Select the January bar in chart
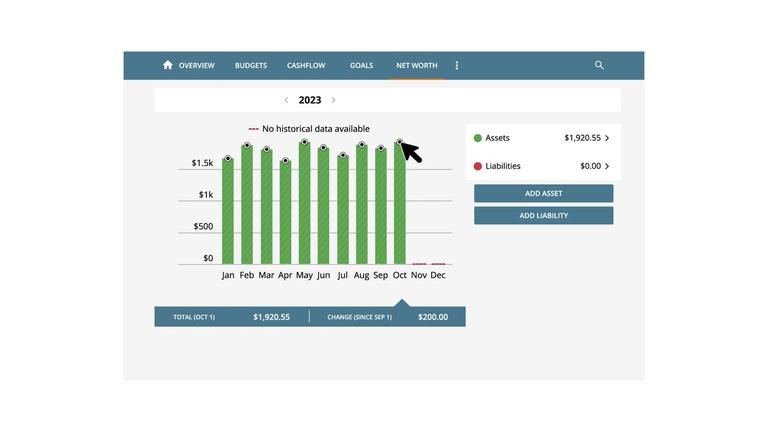Screen dimensions: 768x432 [228, 211]
